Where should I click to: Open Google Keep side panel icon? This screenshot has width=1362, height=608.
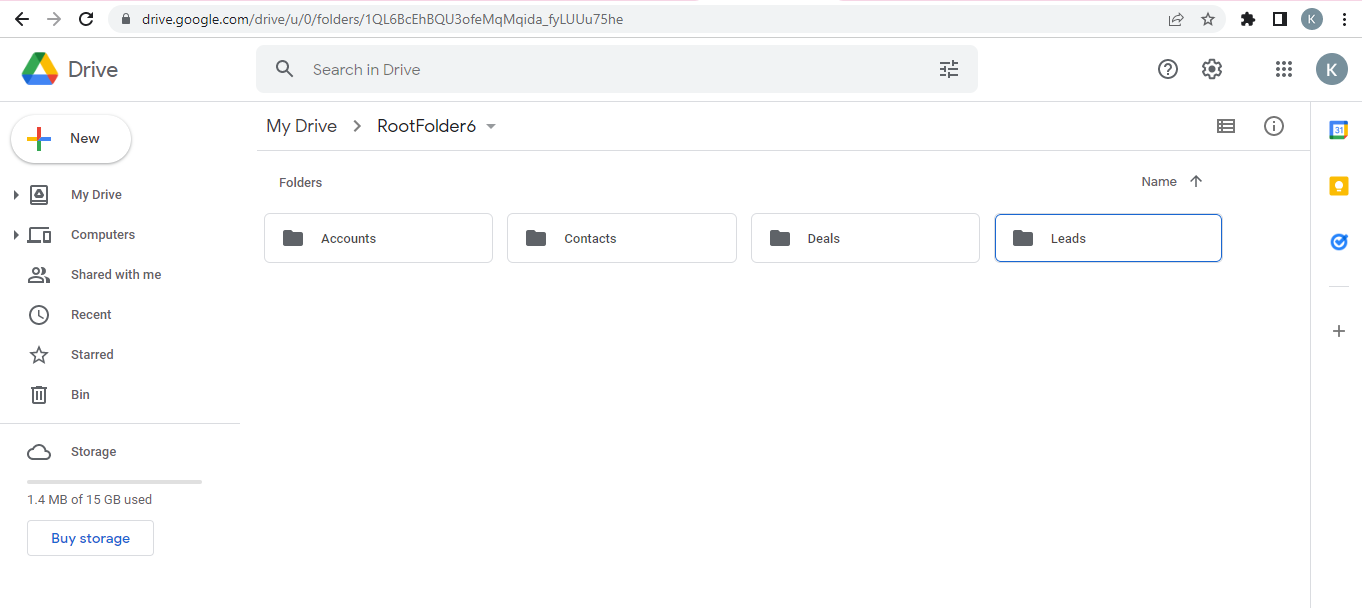pyautogui.click(x=1338, y=186)
